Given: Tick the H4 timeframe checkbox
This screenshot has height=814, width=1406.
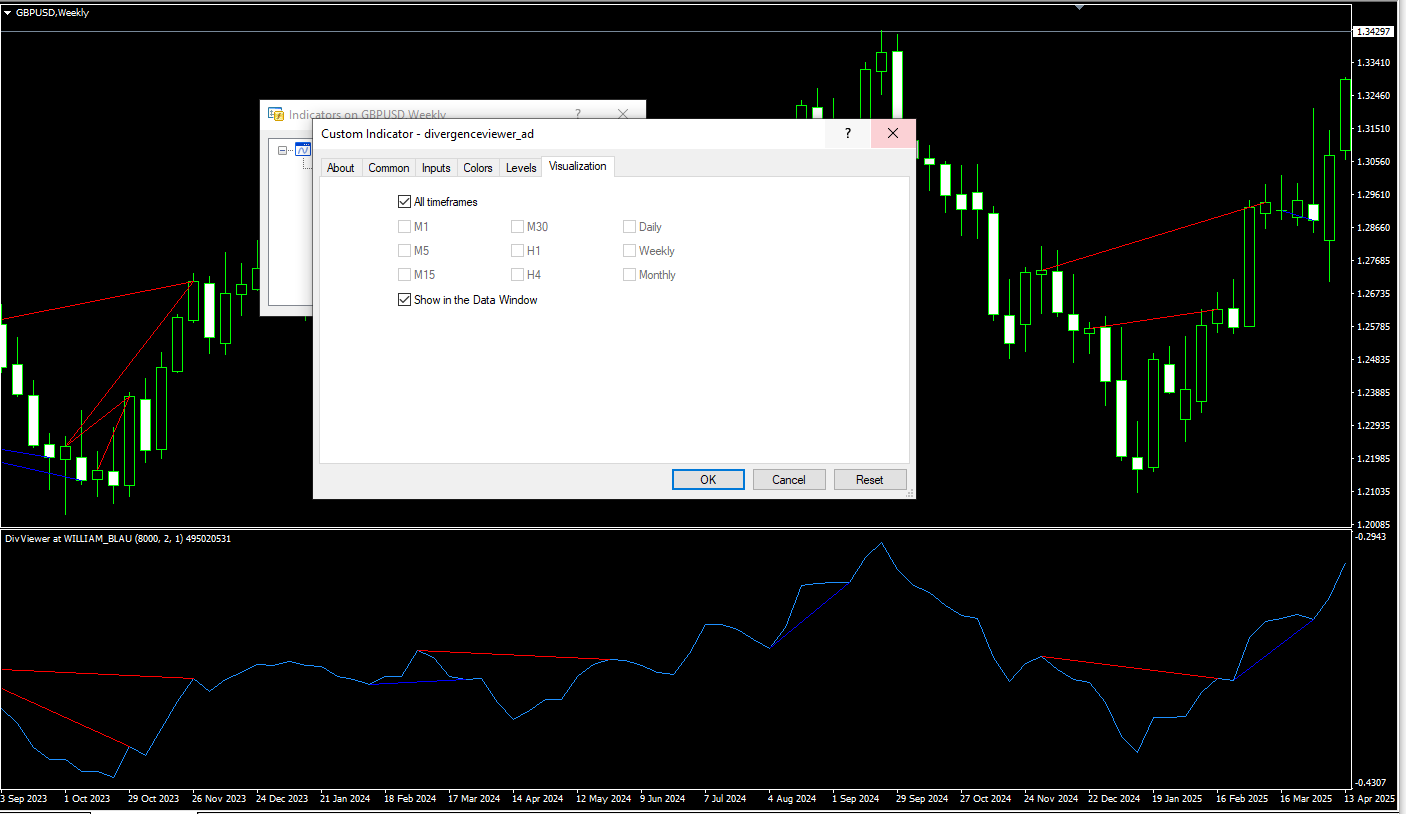Looking at the screenshot, I should pyautogui.click(x=518, y=275).
